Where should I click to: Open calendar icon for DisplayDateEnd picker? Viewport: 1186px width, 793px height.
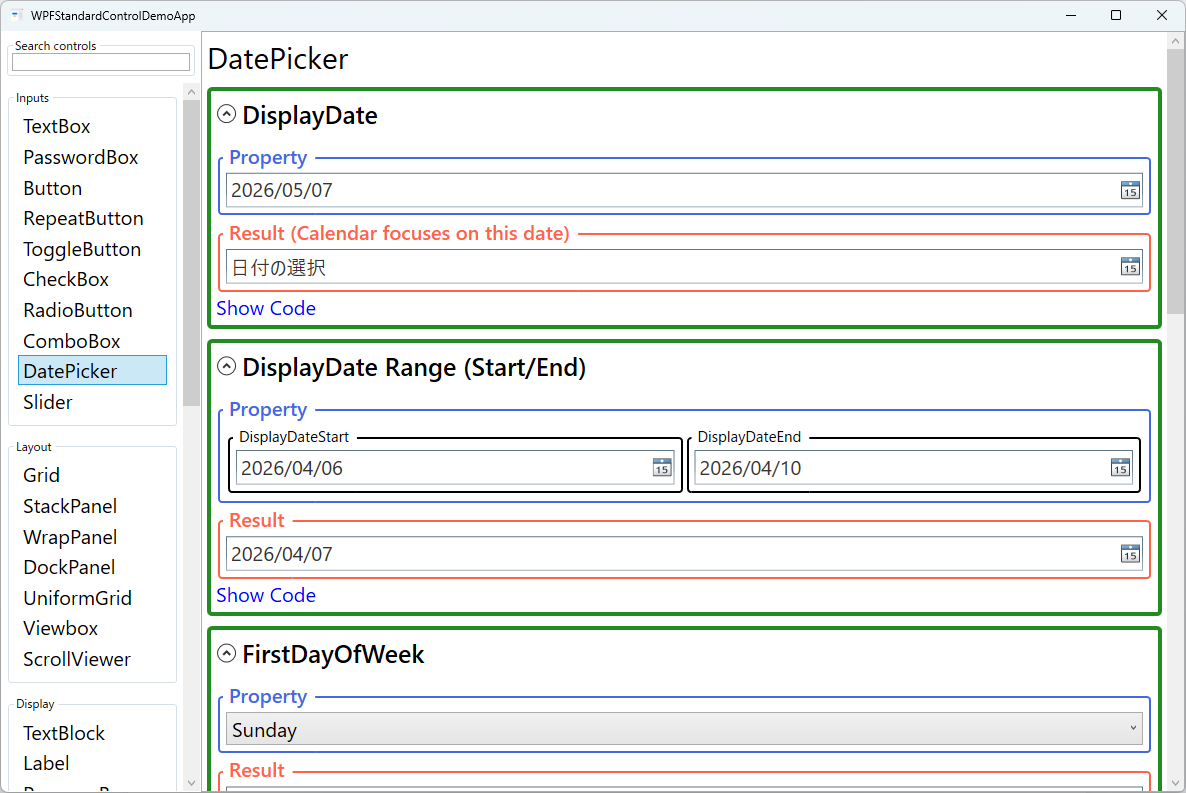point(1120,468)
